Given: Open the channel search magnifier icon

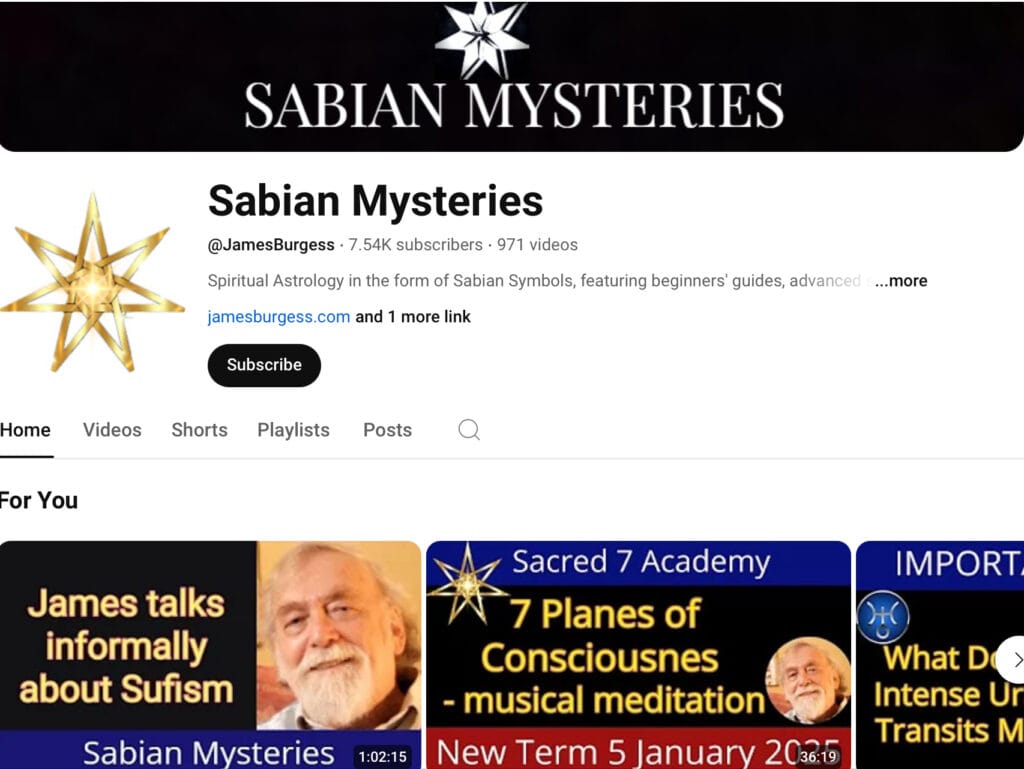Looking at the screenshot, I should [469, 430].
